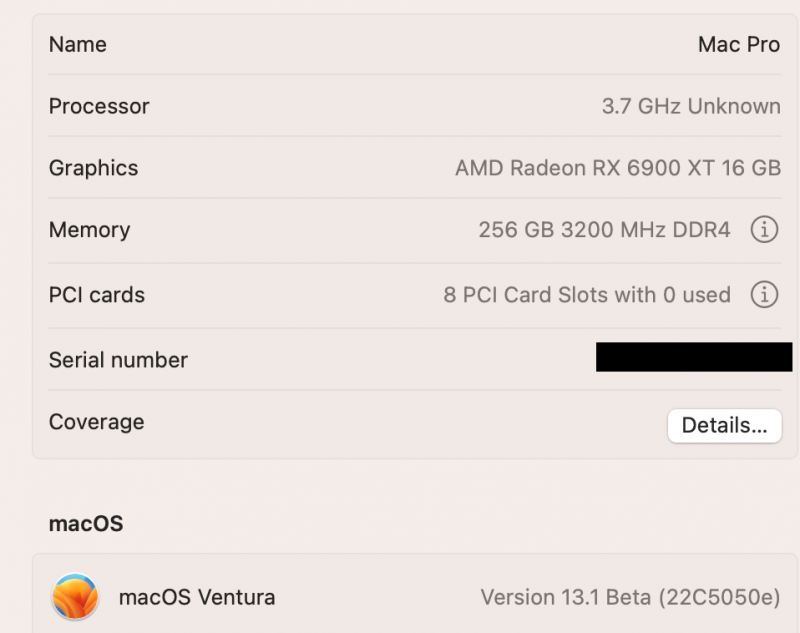Image resolution: width=800 pixels, height=633 pixels.
Task: Click the Memory row label
Action: tap(90, 230)
